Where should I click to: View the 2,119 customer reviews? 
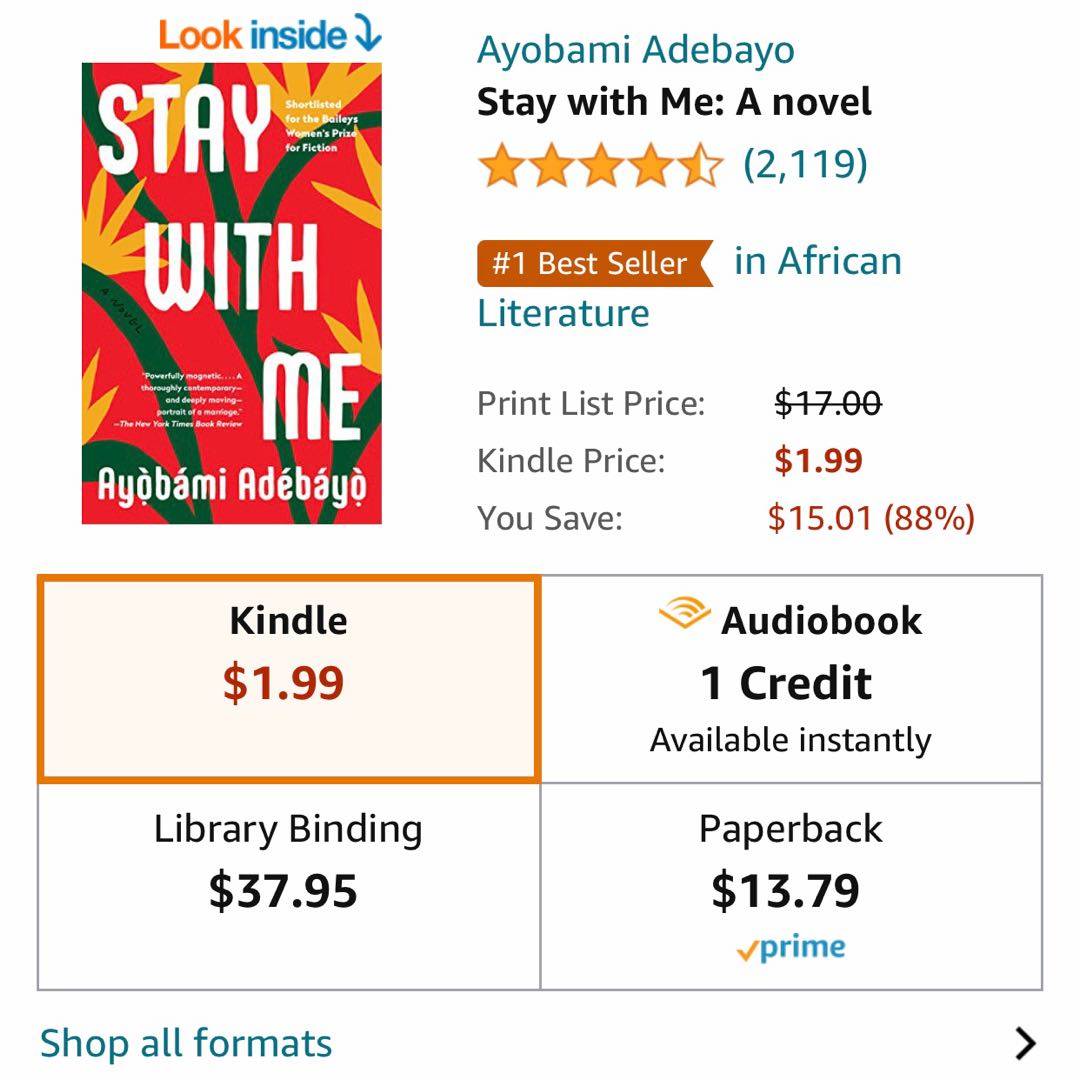click(x=805, y=164)
